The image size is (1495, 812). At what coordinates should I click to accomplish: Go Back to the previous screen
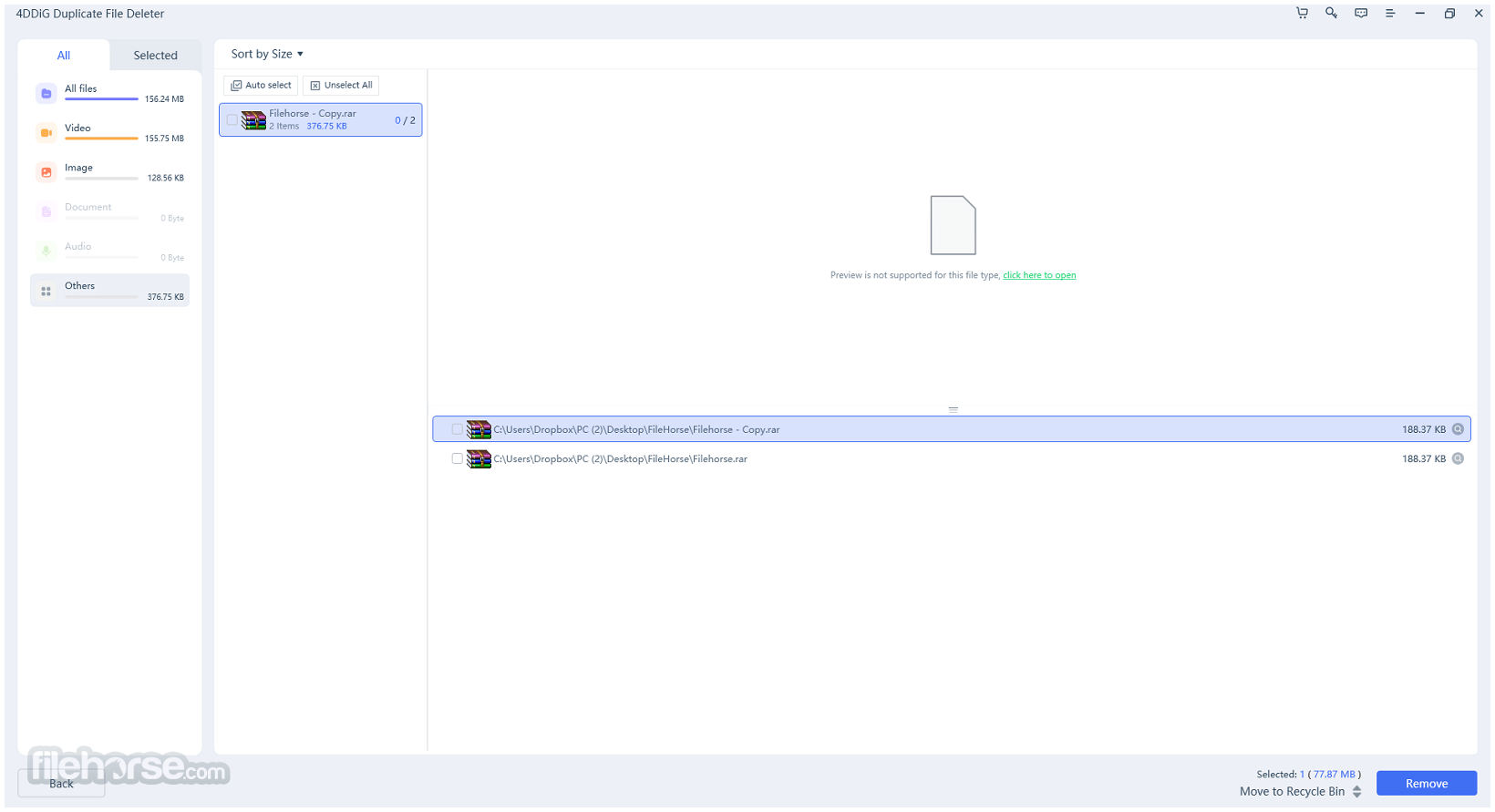coord(61,783)
